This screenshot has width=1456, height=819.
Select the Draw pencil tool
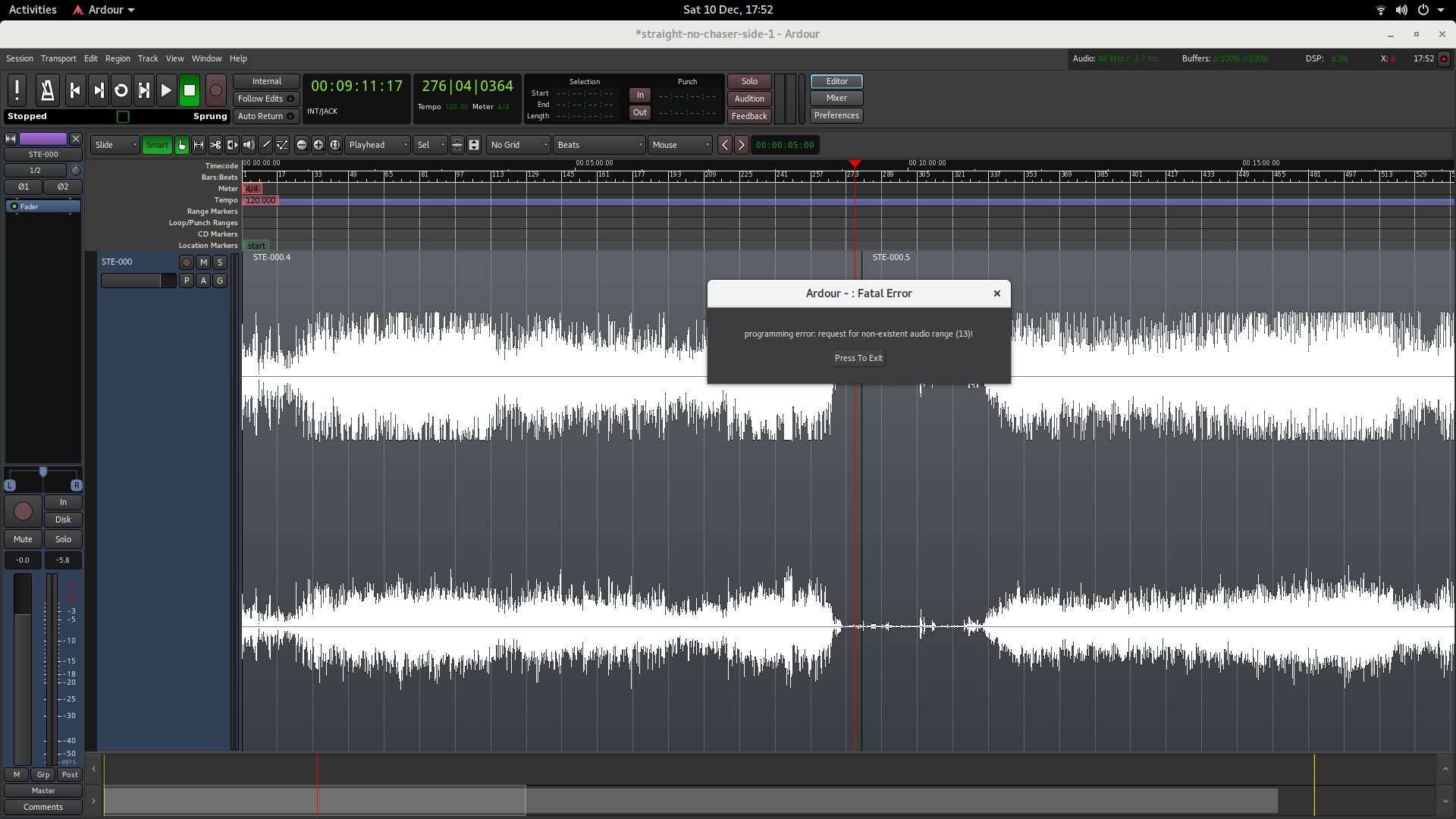point(265,145)
